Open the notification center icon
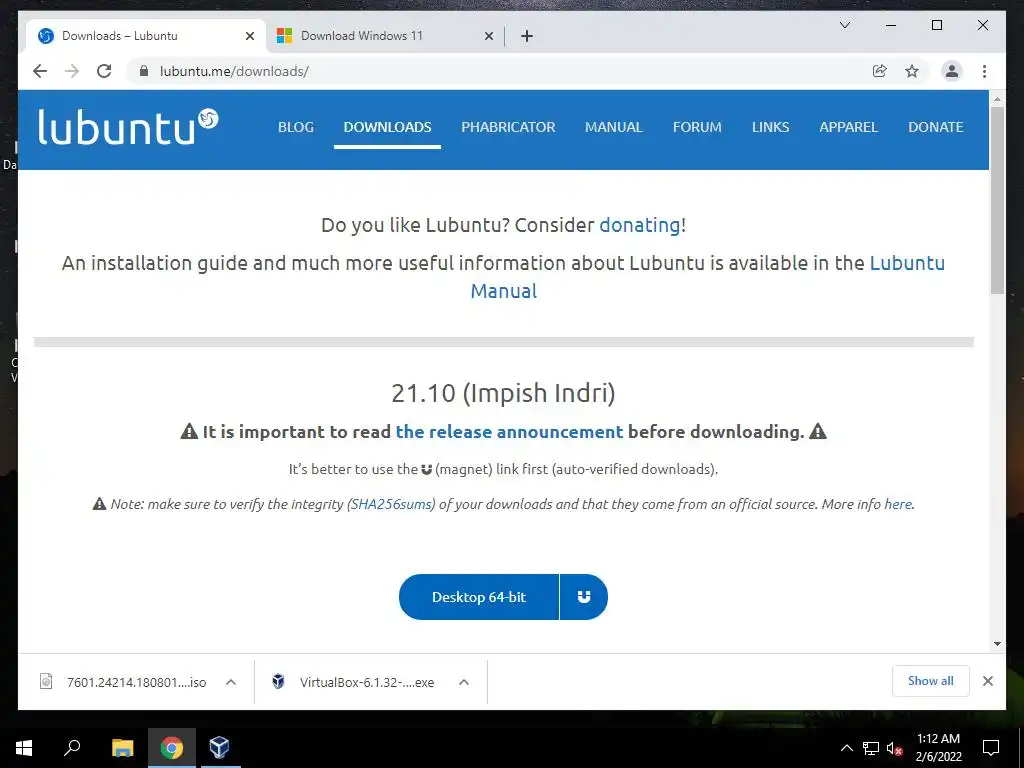1024x768 pixels. tap(991, 748)
